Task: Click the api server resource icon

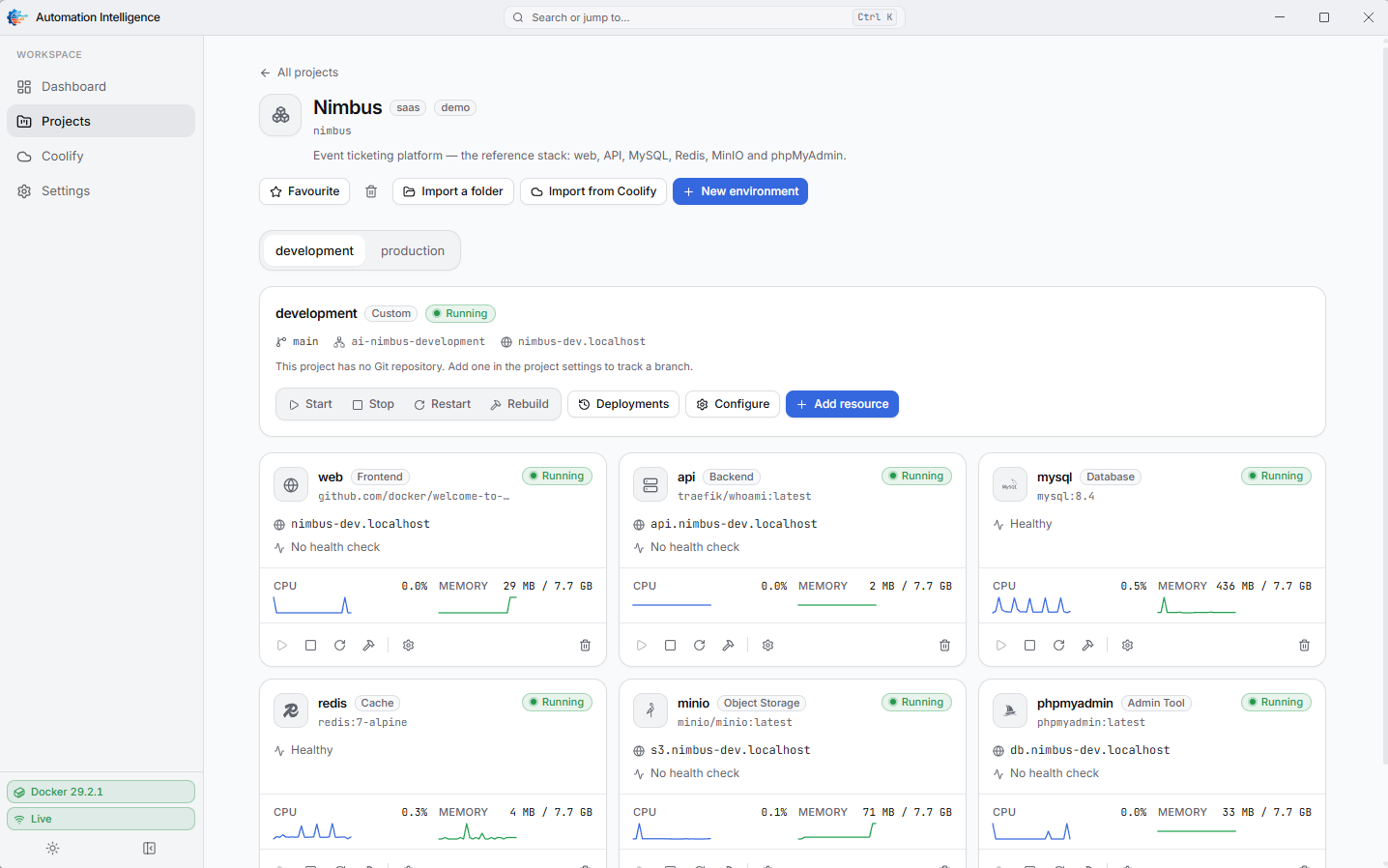Action: click(x=651, y=485)
